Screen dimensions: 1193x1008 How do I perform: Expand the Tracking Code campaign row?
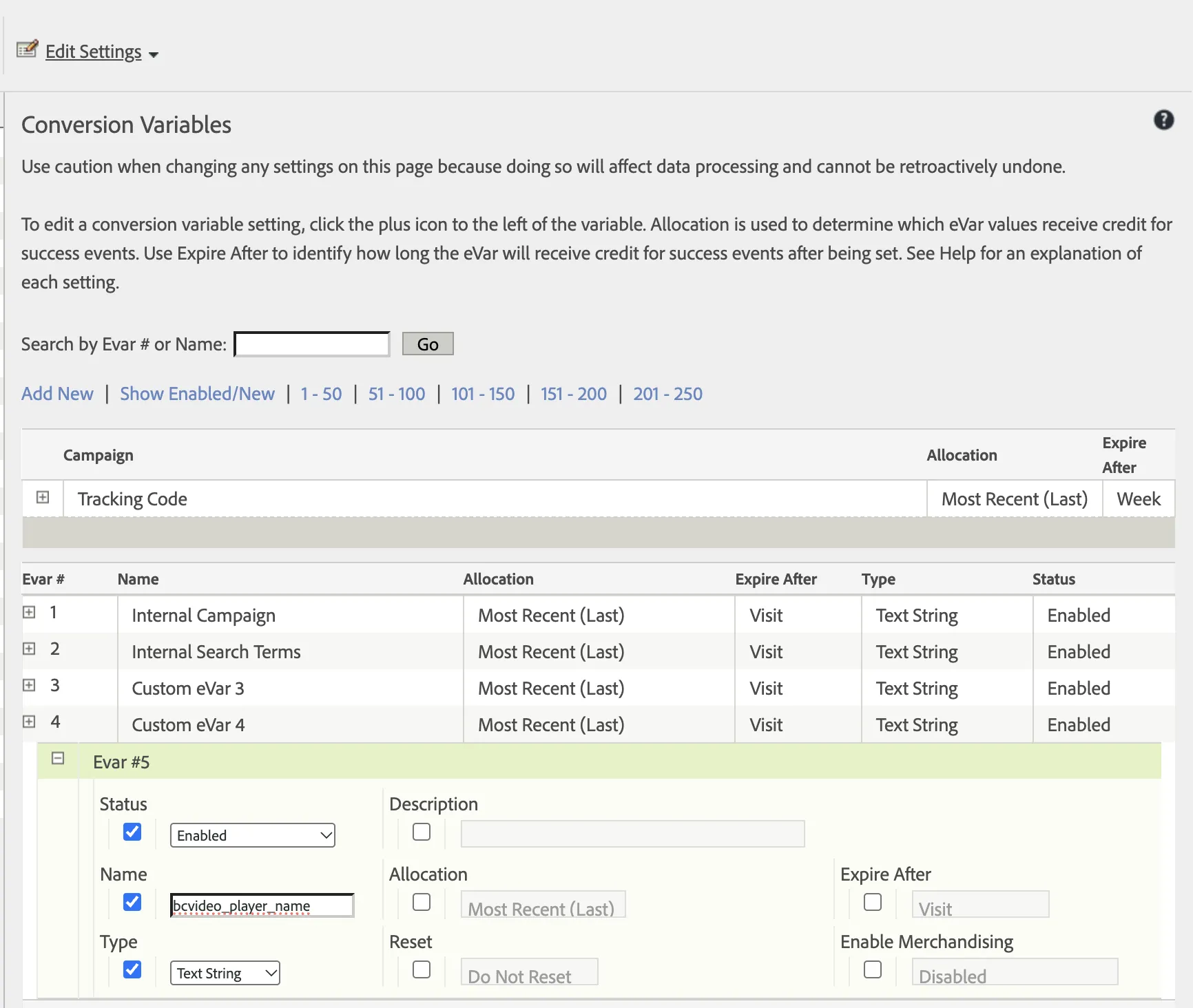[43, 497]
